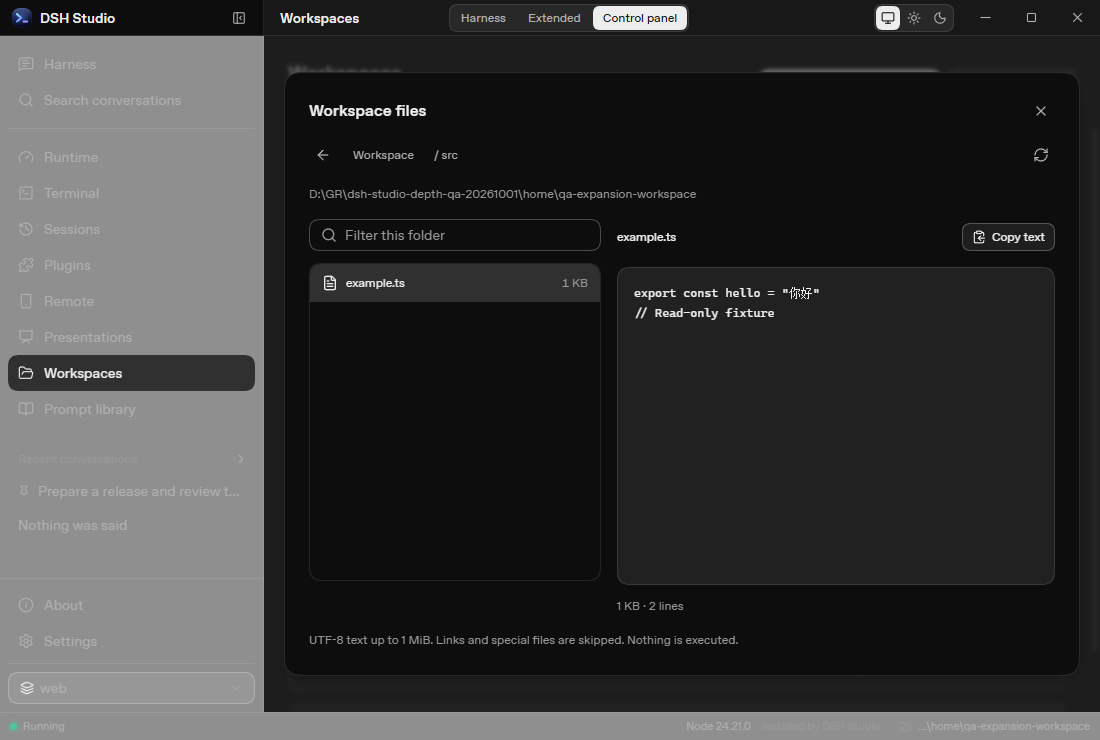Click the Harness chat icon in sidebar

click(26, 65)
